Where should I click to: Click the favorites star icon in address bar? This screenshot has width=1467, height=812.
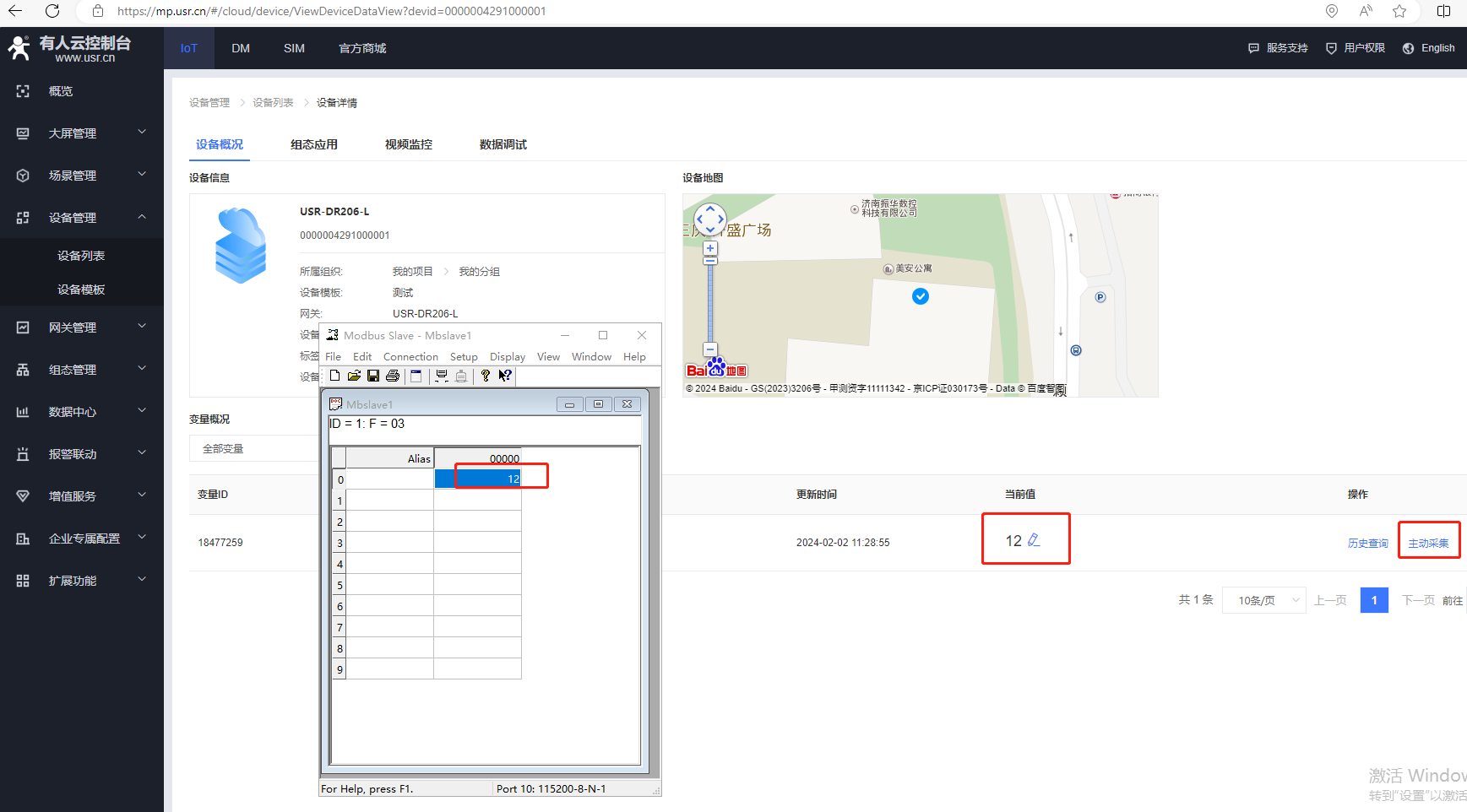click(x=1399, y=11)
